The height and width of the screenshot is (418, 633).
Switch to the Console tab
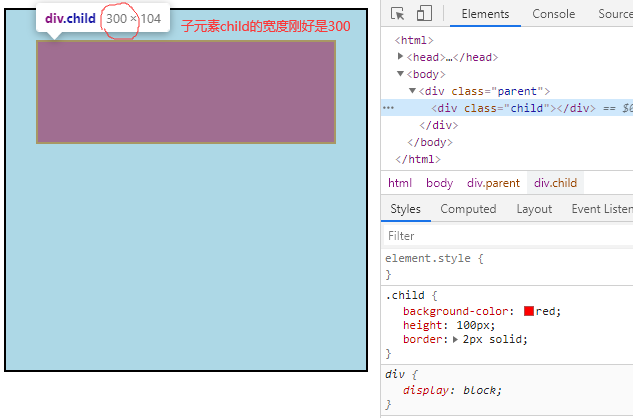tap(553, 14)
